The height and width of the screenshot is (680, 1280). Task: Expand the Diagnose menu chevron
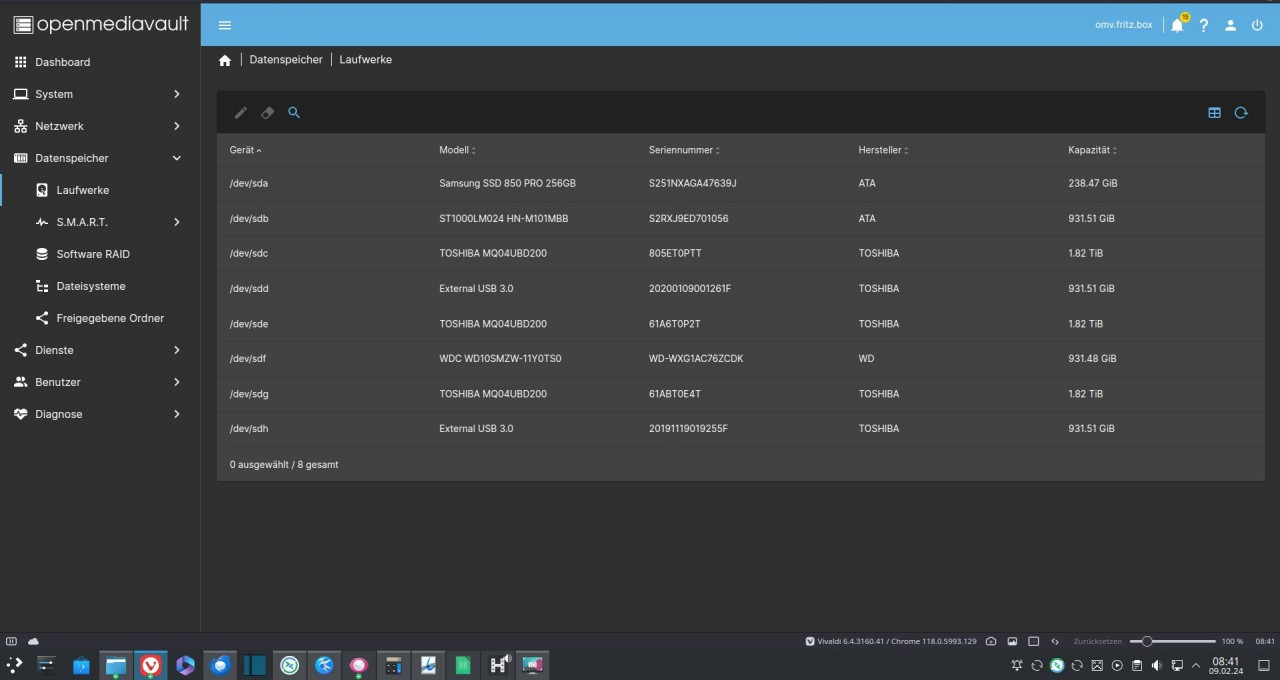point(177,414)
